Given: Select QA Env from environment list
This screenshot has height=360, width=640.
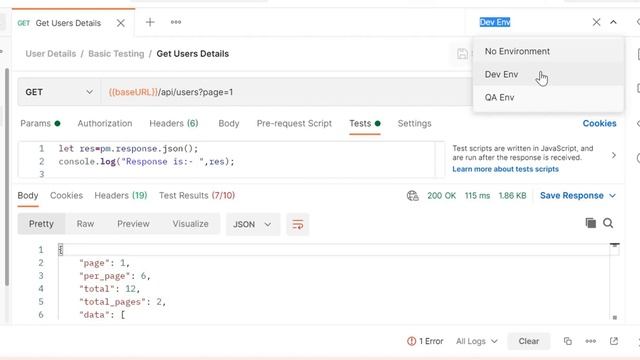Looking at the screenshot, I should coord(548,98).
